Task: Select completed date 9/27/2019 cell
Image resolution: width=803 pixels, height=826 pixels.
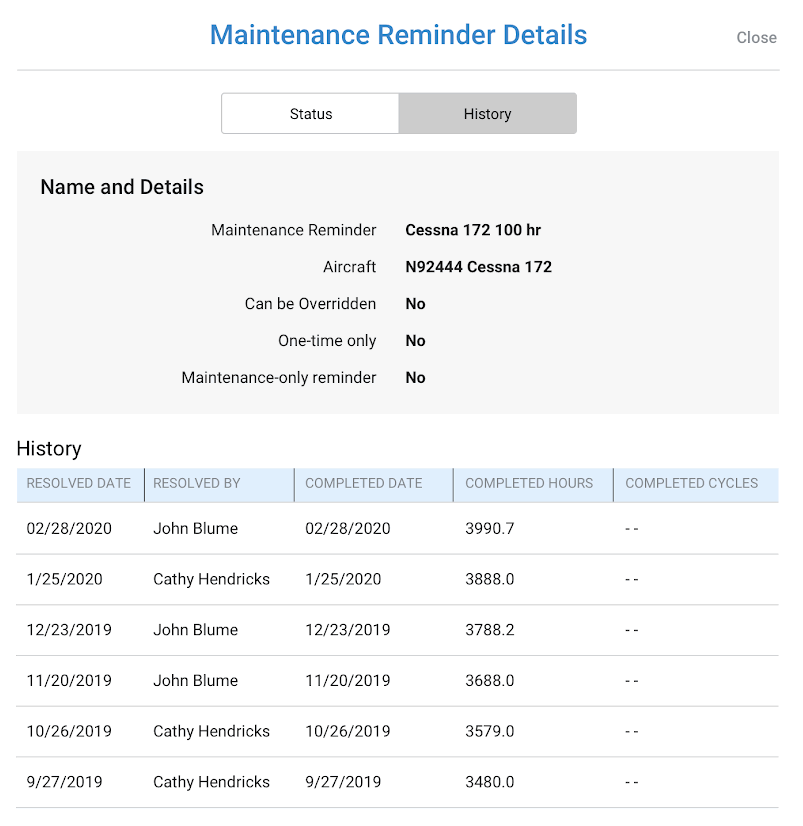Action: click(x=343, y=782)
